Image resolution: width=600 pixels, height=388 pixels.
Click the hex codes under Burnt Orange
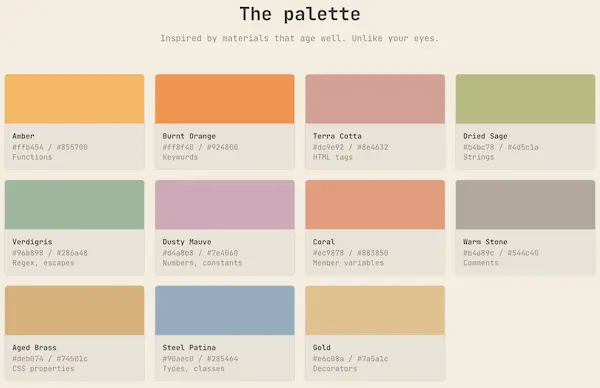[200, 147]
